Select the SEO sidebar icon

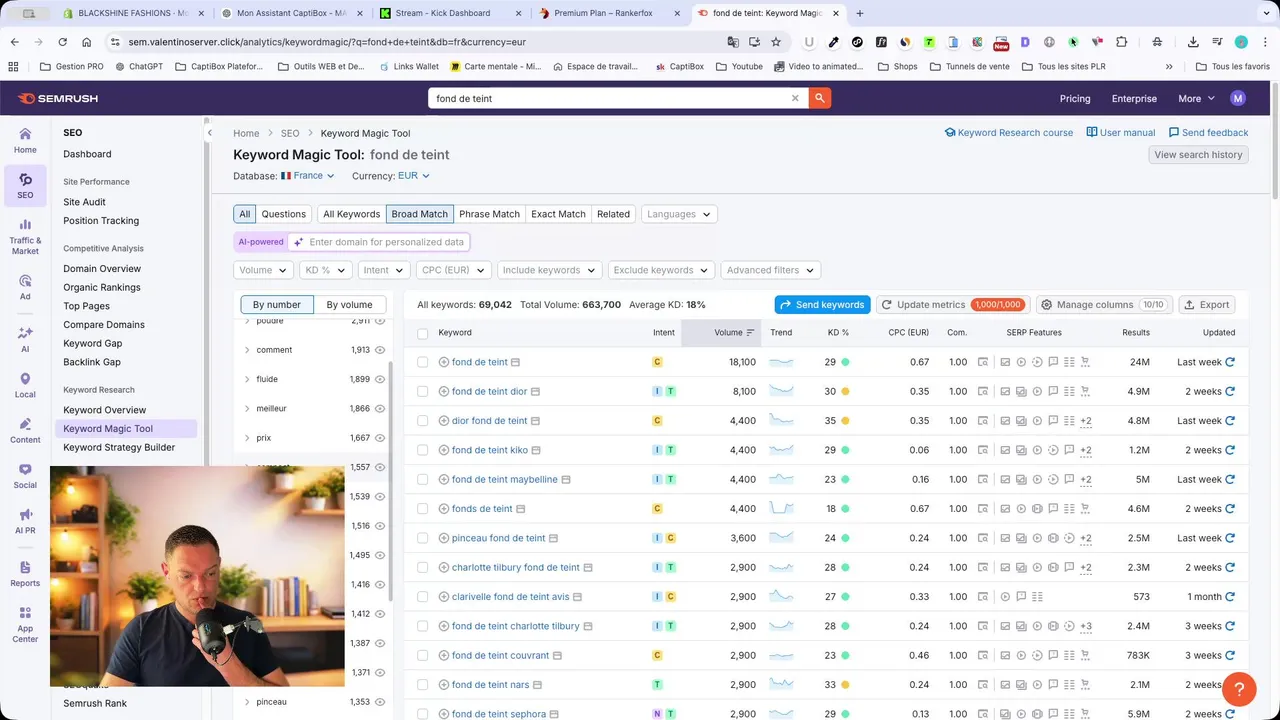(25, 186)
